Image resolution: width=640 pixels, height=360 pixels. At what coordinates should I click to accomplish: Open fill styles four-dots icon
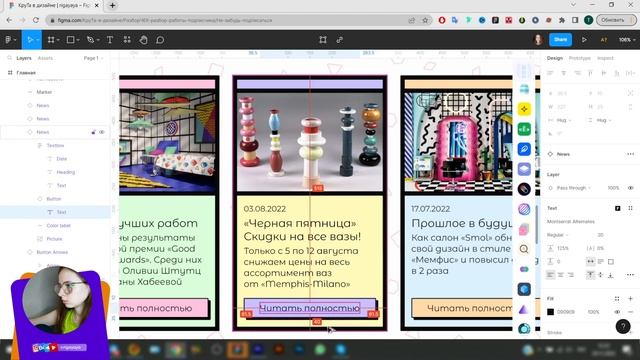click(x=617, y=298)
